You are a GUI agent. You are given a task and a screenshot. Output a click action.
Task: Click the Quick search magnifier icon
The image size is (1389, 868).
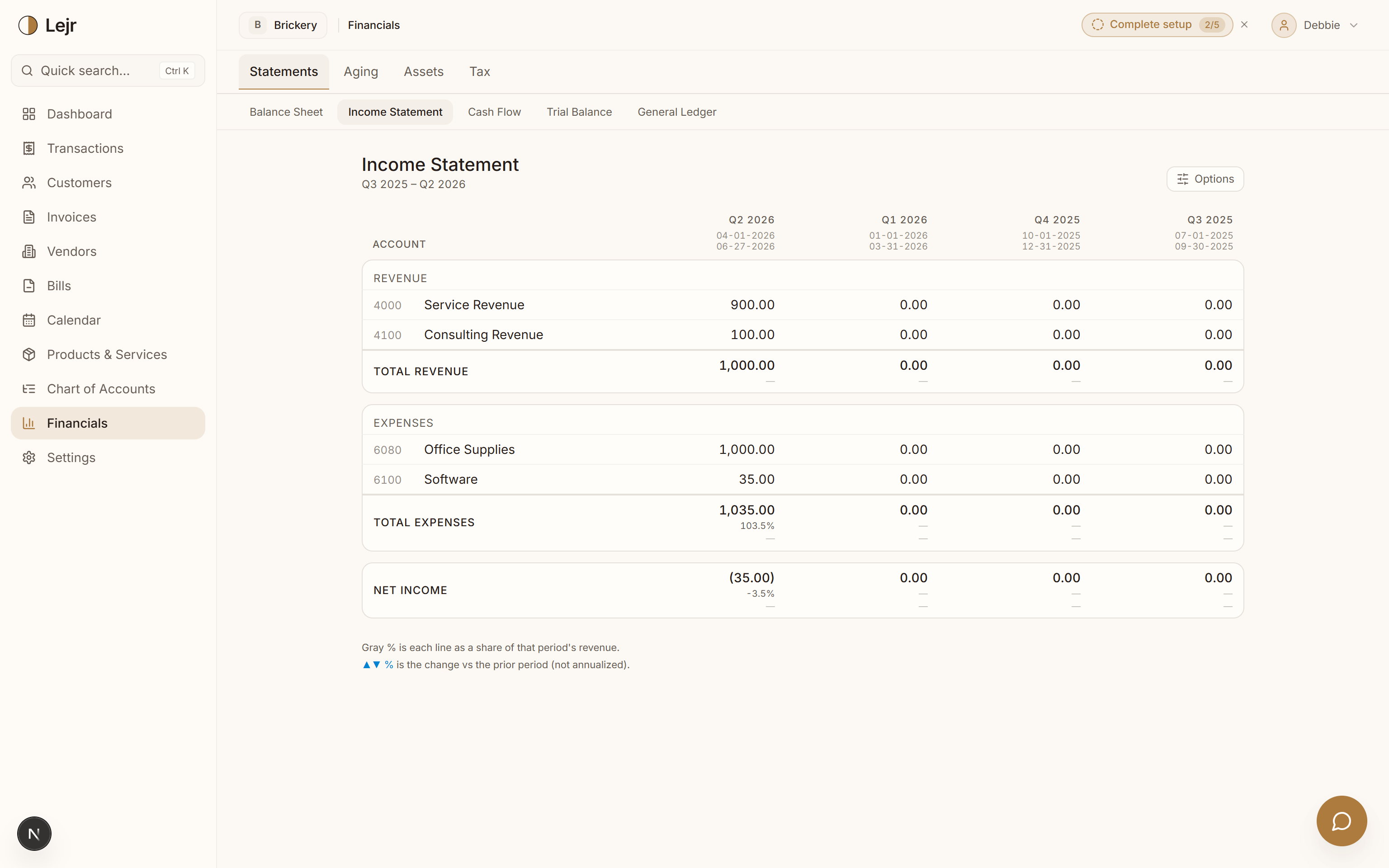pos(27,71)
